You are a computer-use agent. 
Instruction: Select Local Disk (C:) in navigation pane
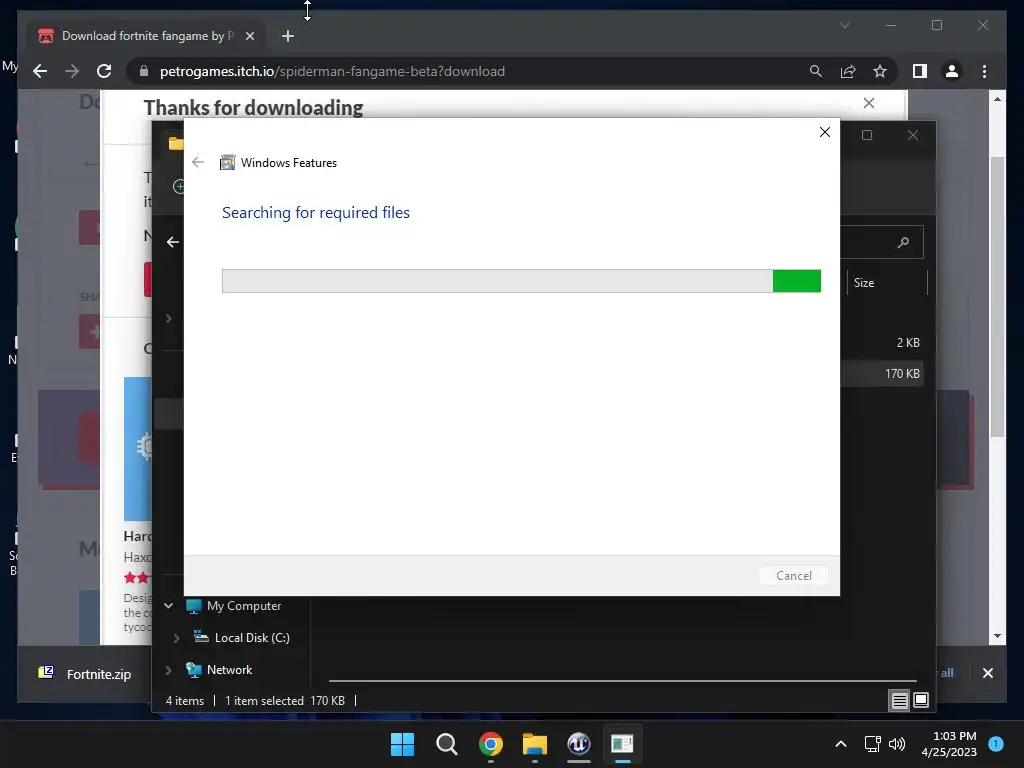click(x=251, y=637)
